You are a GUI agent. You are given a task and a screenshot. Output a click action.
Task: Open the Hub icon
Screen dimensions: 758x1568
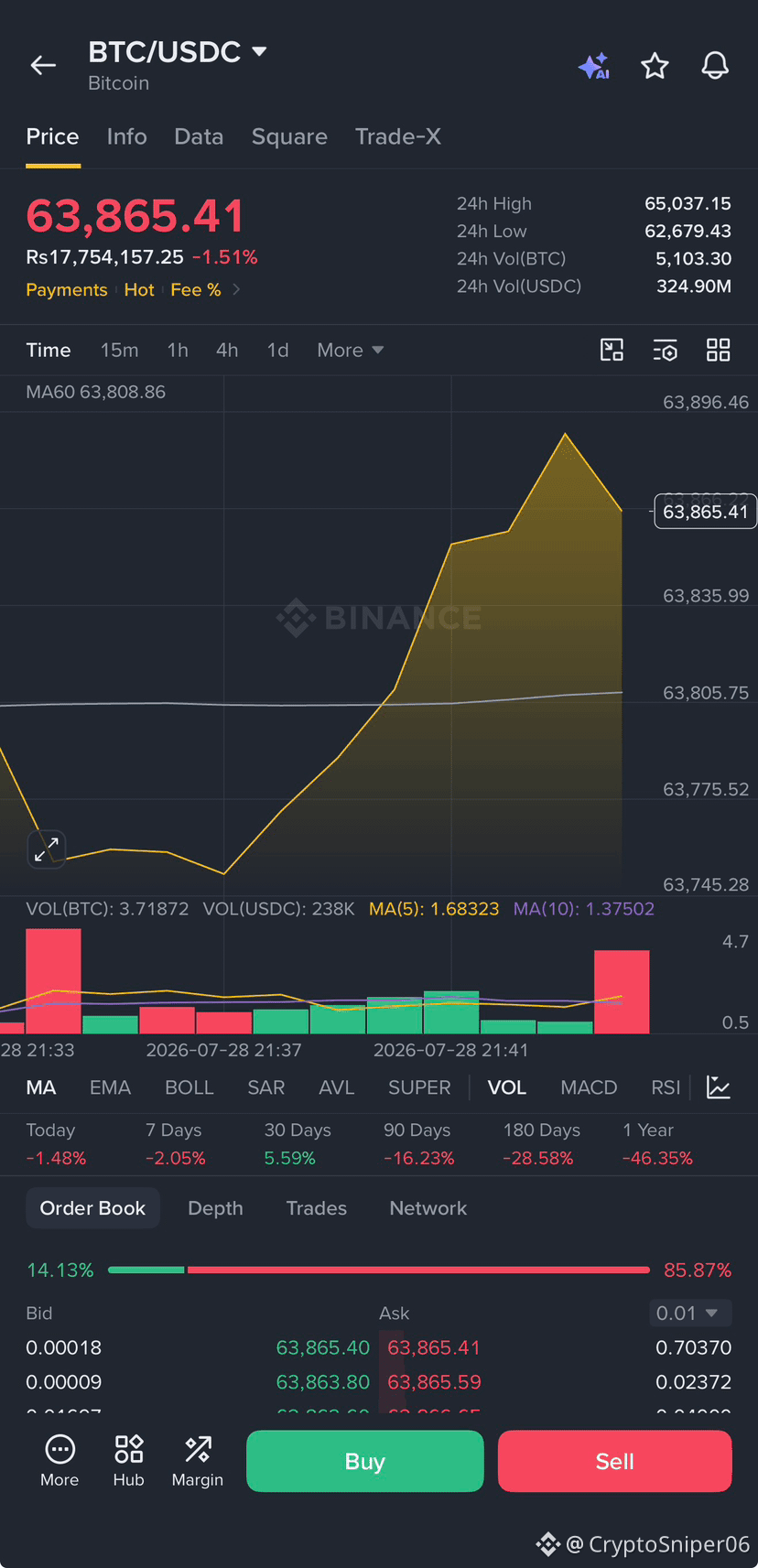pos(128,1461)
